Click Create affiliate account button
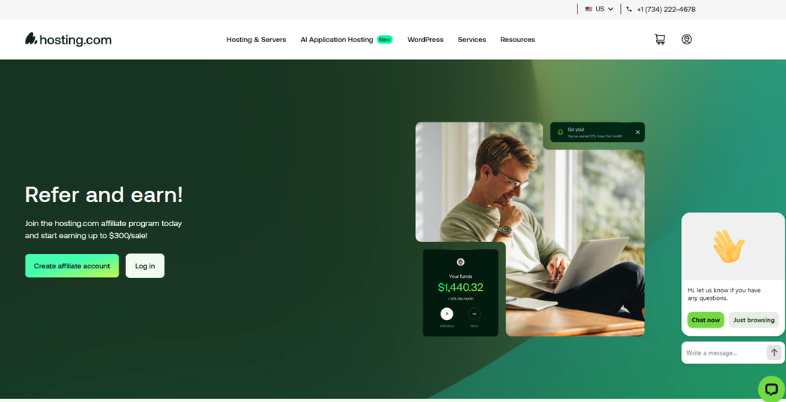 (x=72, y=266)
